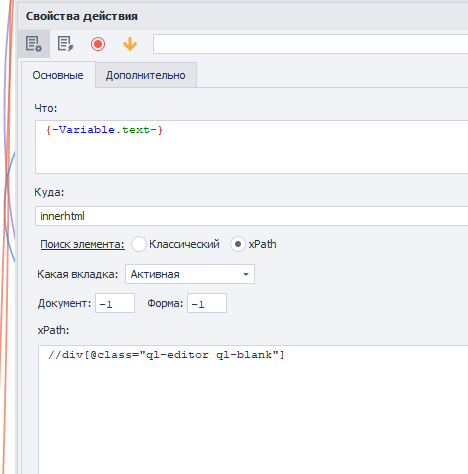The image size is (468, 474).
Task: Open the Какая вкладка combo box showing Активная
Action: (190, 274)
